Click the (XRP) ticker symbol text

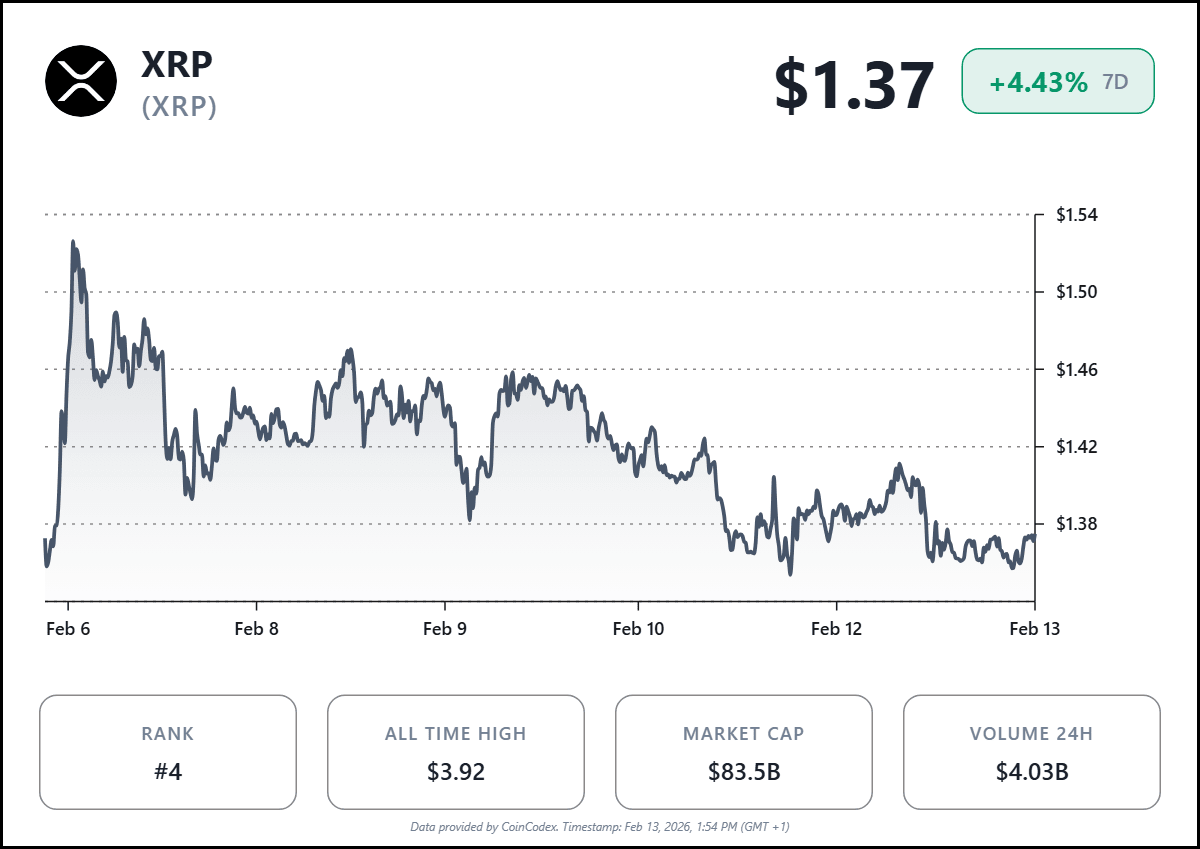(179, 106)
